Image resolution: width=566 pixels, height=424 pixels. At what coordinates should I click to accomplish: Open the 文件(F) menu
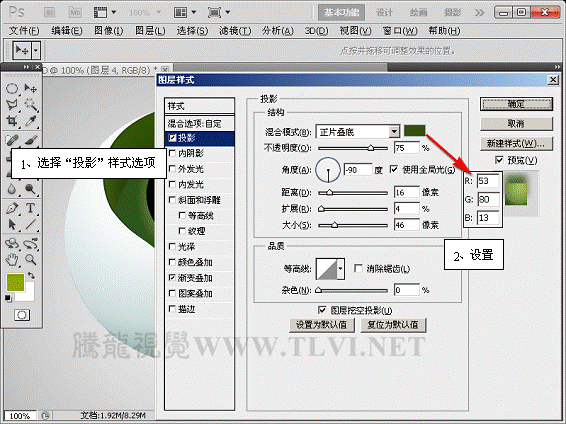pos(24,31)
